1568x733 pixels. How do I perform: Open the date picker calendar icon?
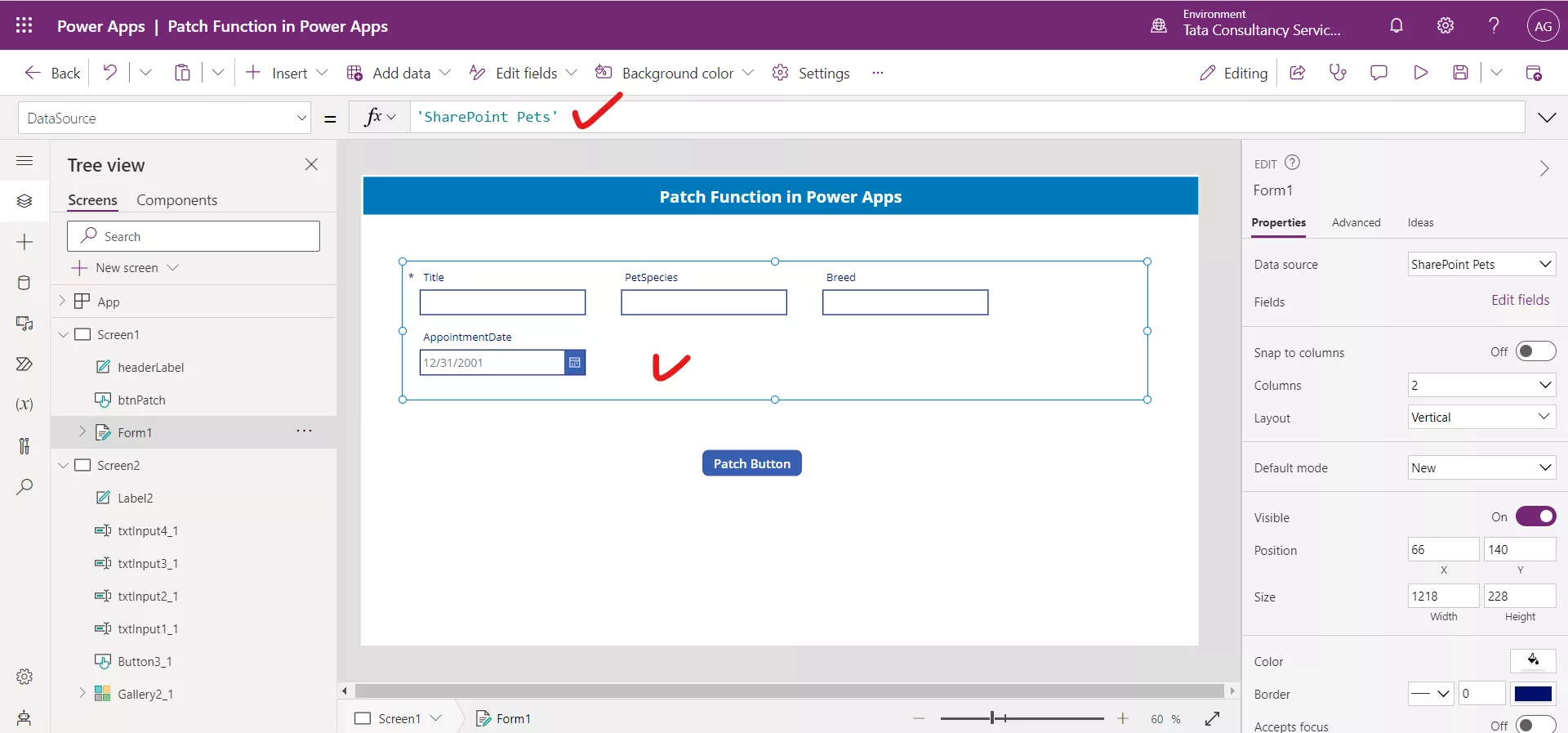click(x=575, y=363)
